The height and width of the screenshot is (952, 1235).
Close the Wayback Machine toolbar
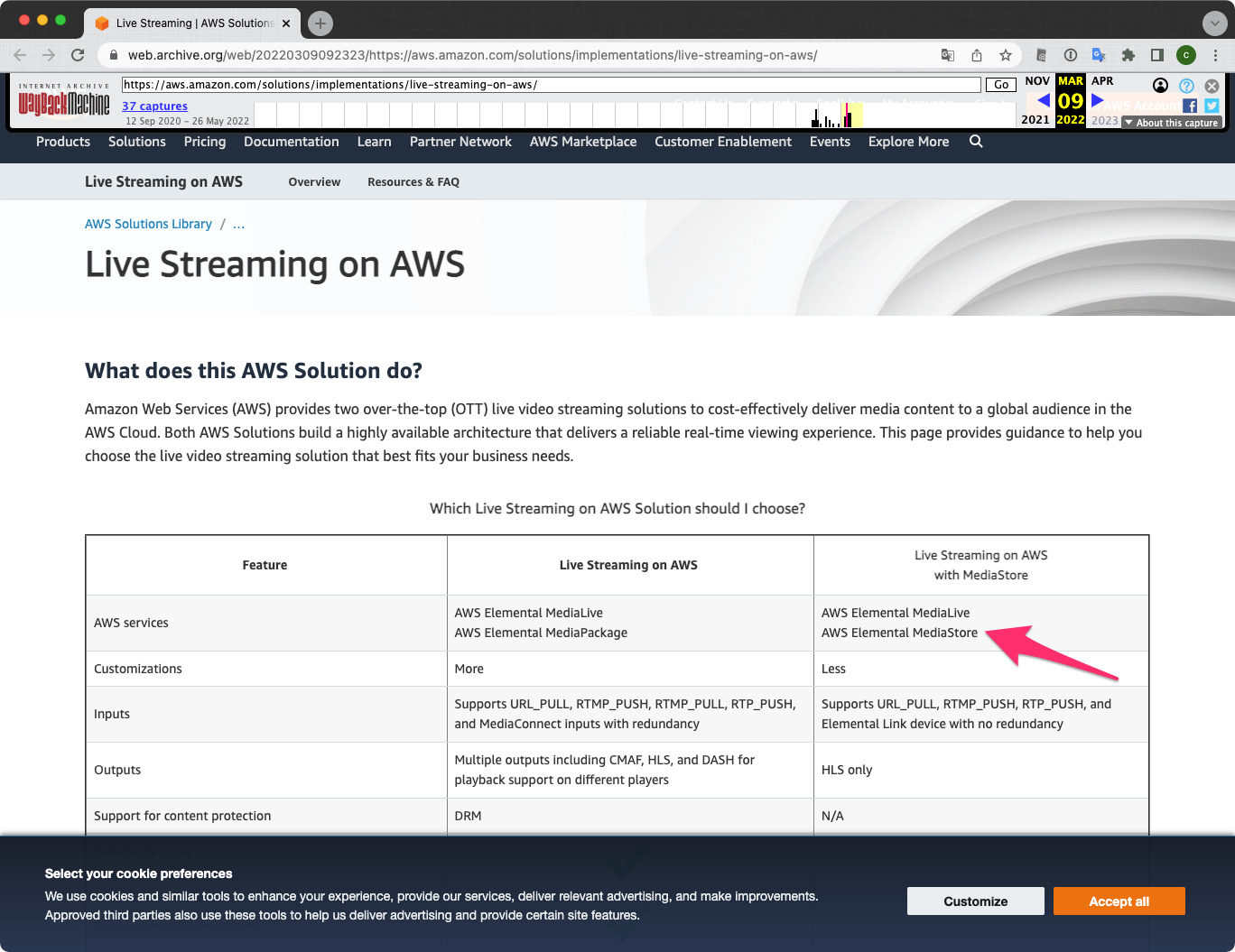pyautogui.click(x=1212, y=86)
